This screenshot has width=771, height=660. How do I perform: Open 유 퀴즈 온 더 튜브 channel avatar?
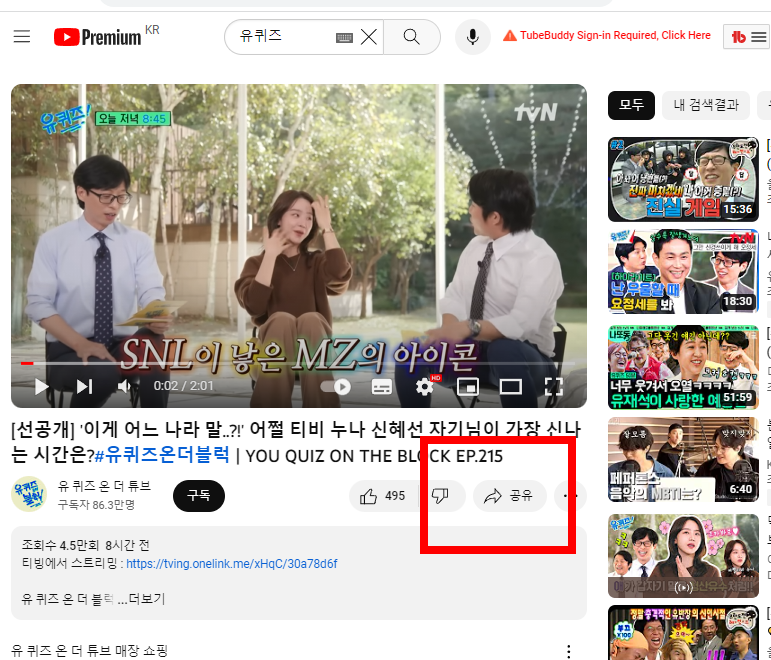point(29,495)
